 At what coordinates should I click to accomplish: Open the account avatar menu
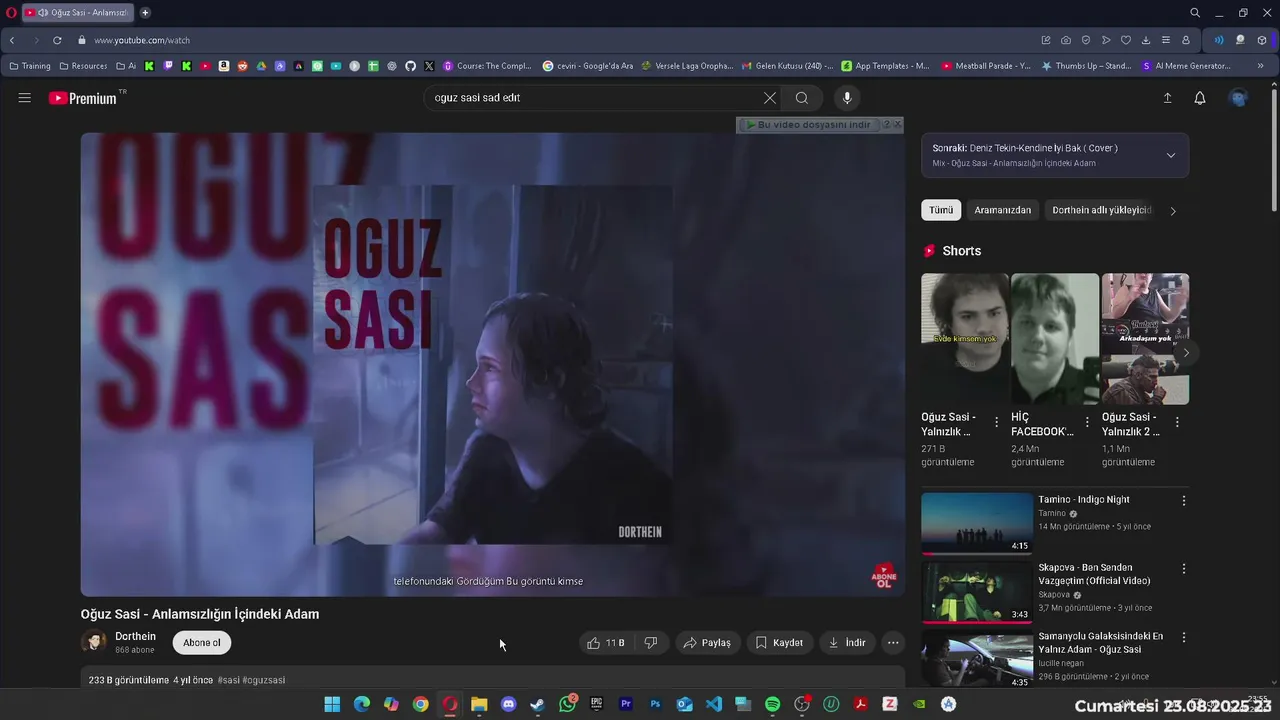(x=1239, y=98)
